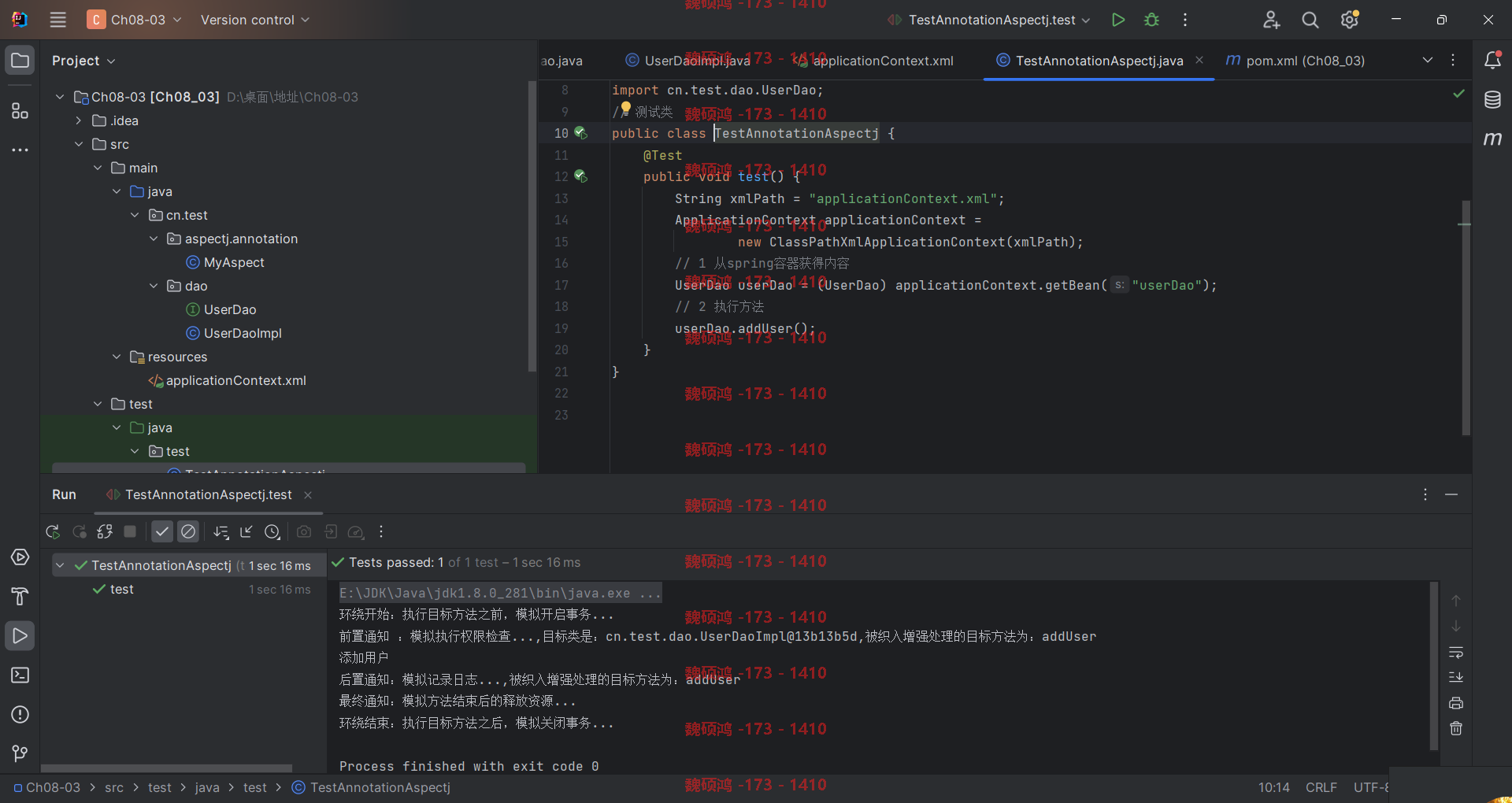Open the Maven tool window
The image size is (1512, 803).
point(1492,139)
